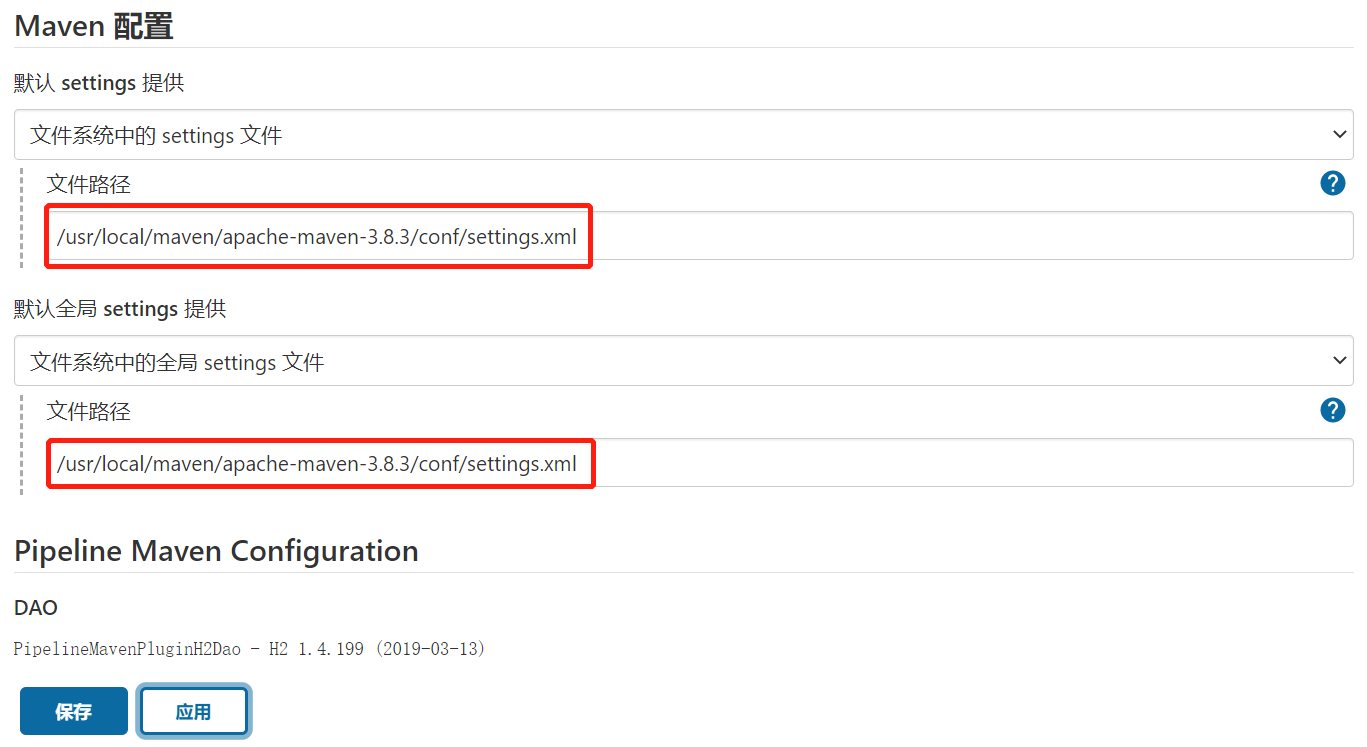The image size is (1367, 747).
Task: Click 文件路径 label under global settings
Action: [89, 411]
